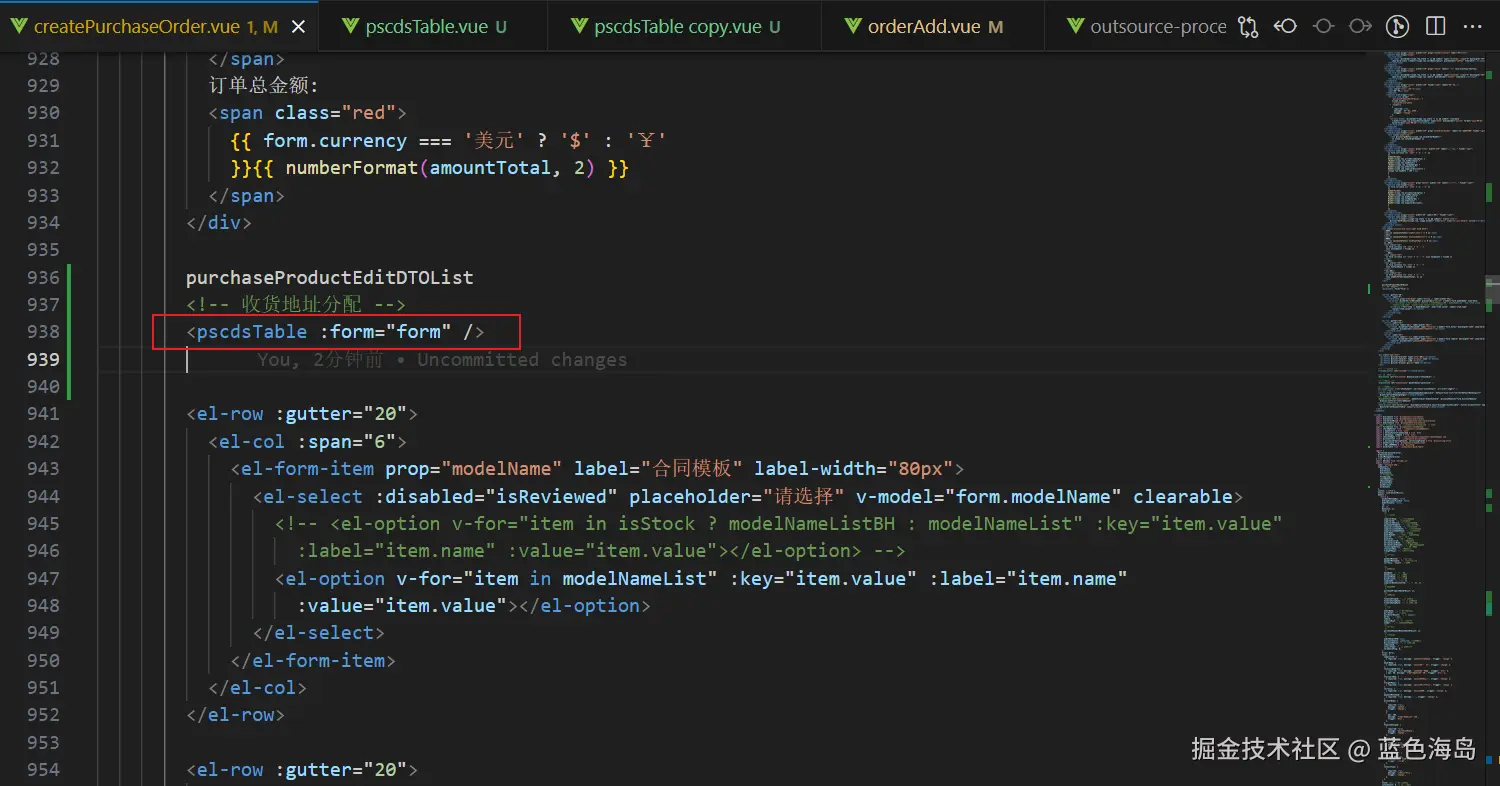Click v-model="form.modelName" attribute

tap(989, 496)
